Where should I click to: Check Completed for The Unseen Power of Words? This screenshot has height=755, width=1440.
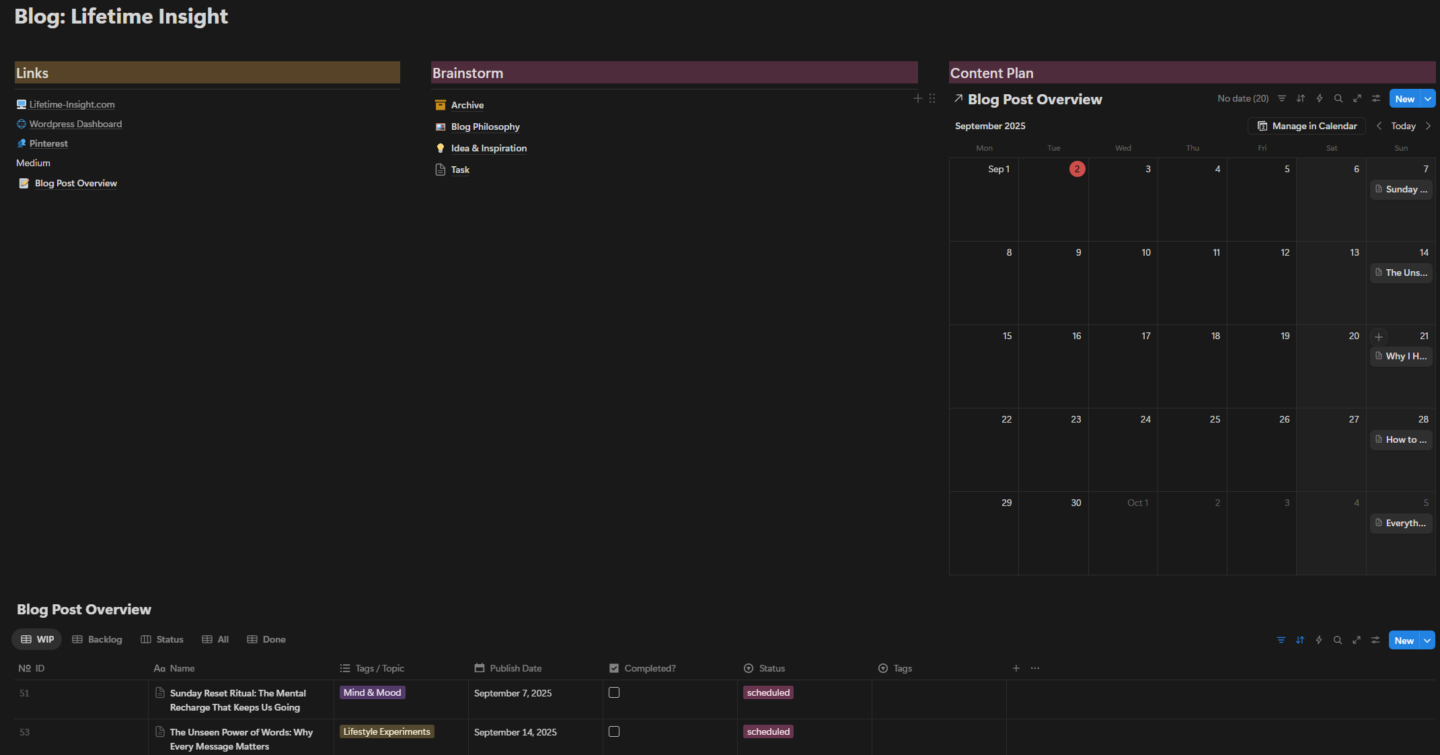[x=613, y=731]
